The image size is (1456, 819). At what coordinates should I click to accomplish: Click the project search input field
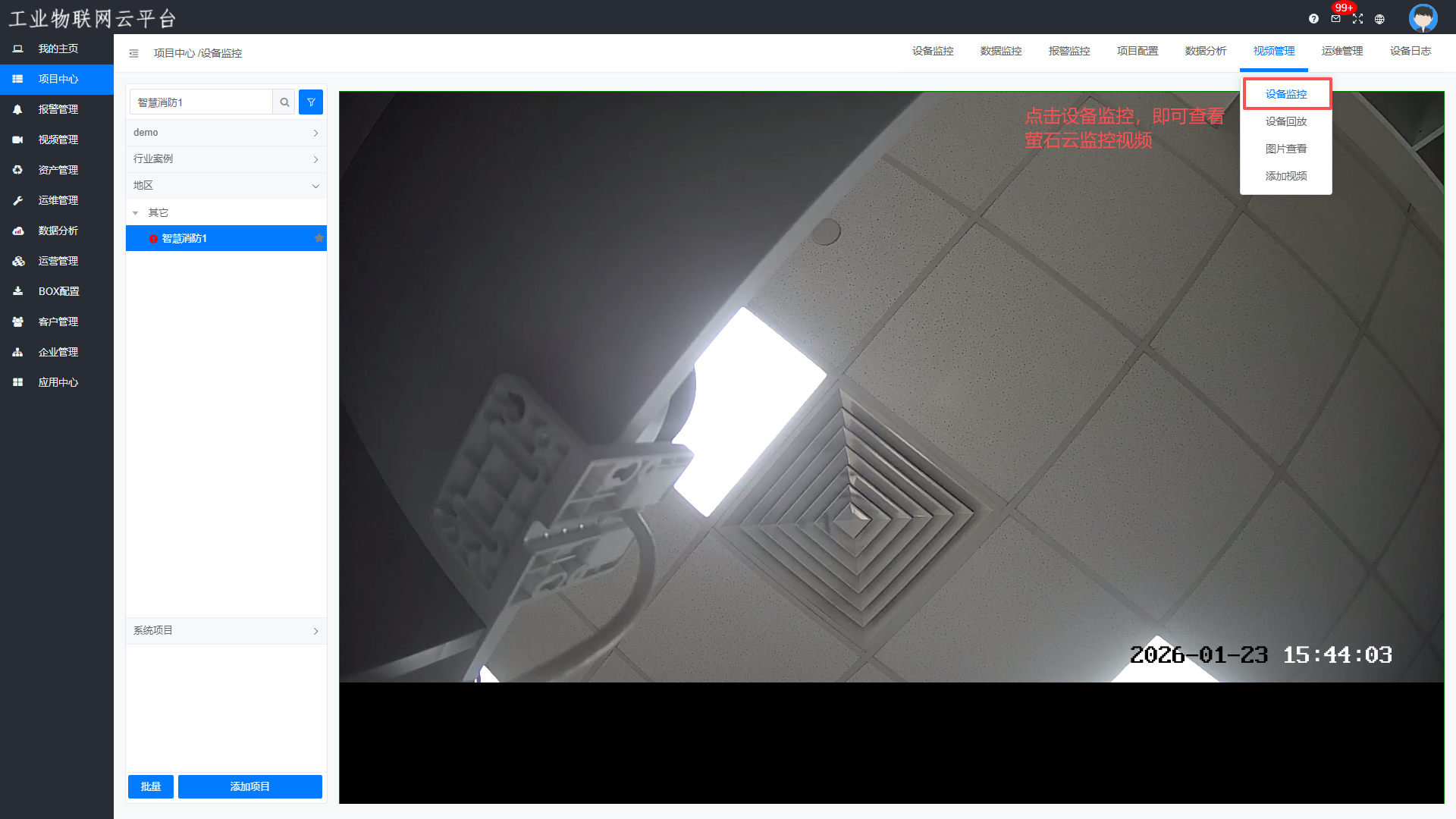(201, 102)
